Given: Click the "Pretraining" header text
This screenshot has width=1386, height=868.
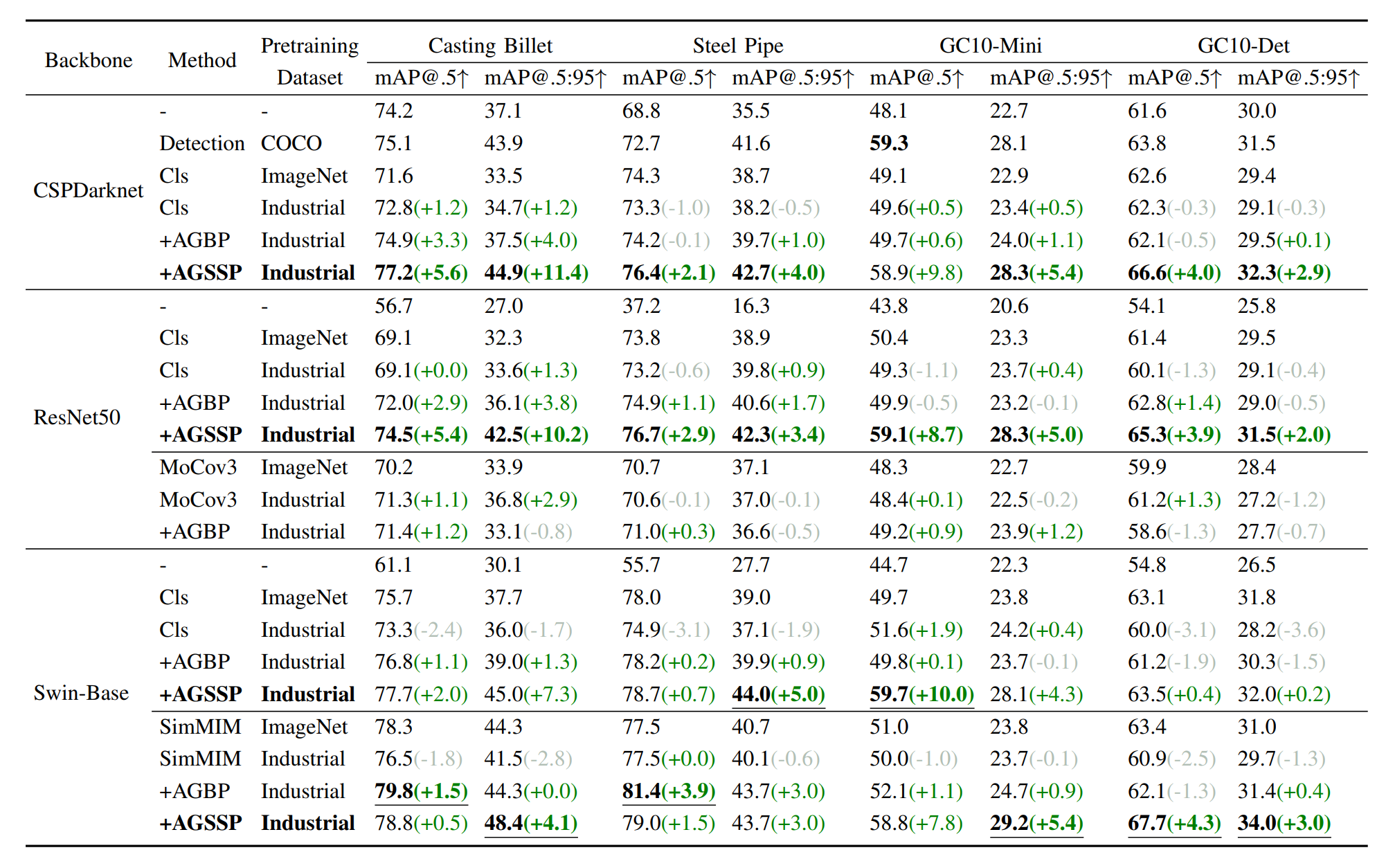Looking at the screenshot, I should click(309, 46).
